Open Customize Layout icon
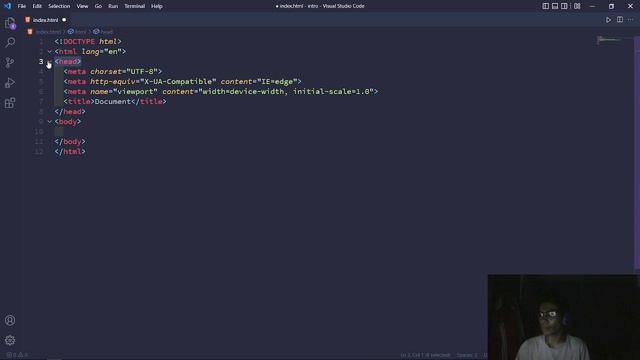Image resolution: width=640 pixels, height=360 pixels. [577, 6]
